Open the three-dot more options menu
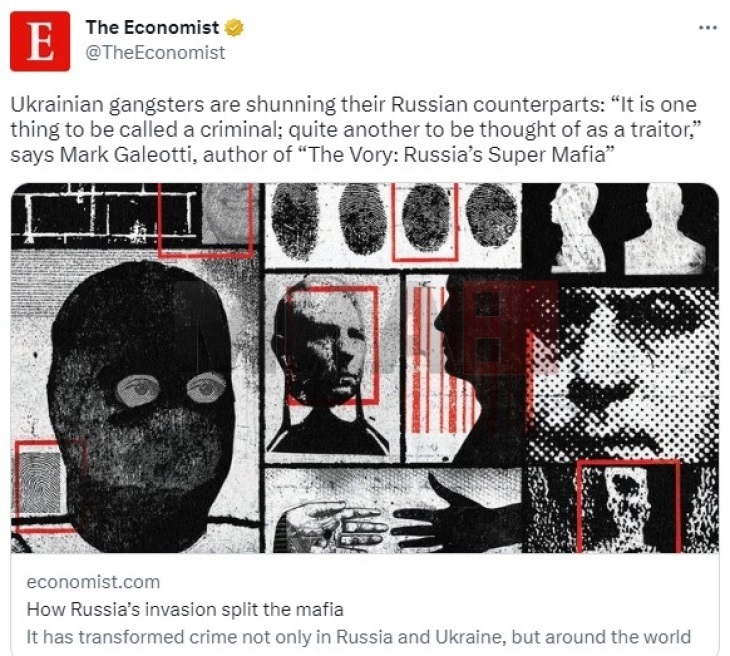Image resolution: width=730 pixels, height=656 pixels. tap(708, 28)
